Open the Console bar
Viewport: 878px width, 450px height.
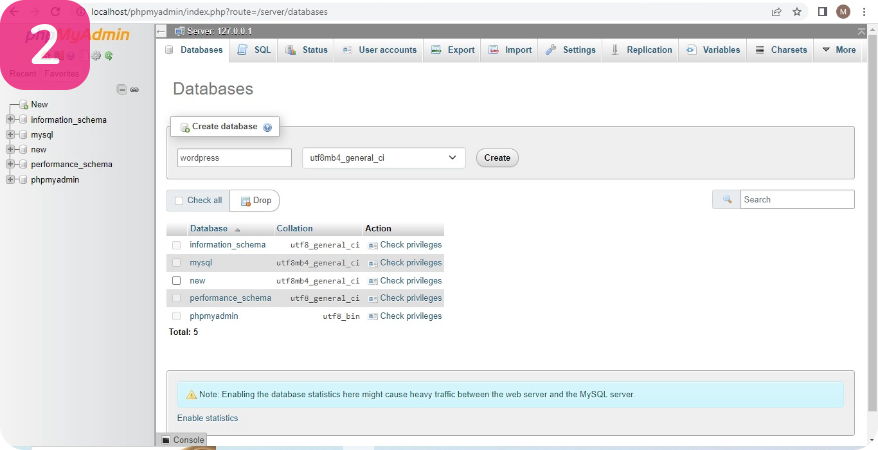point(183,440)
